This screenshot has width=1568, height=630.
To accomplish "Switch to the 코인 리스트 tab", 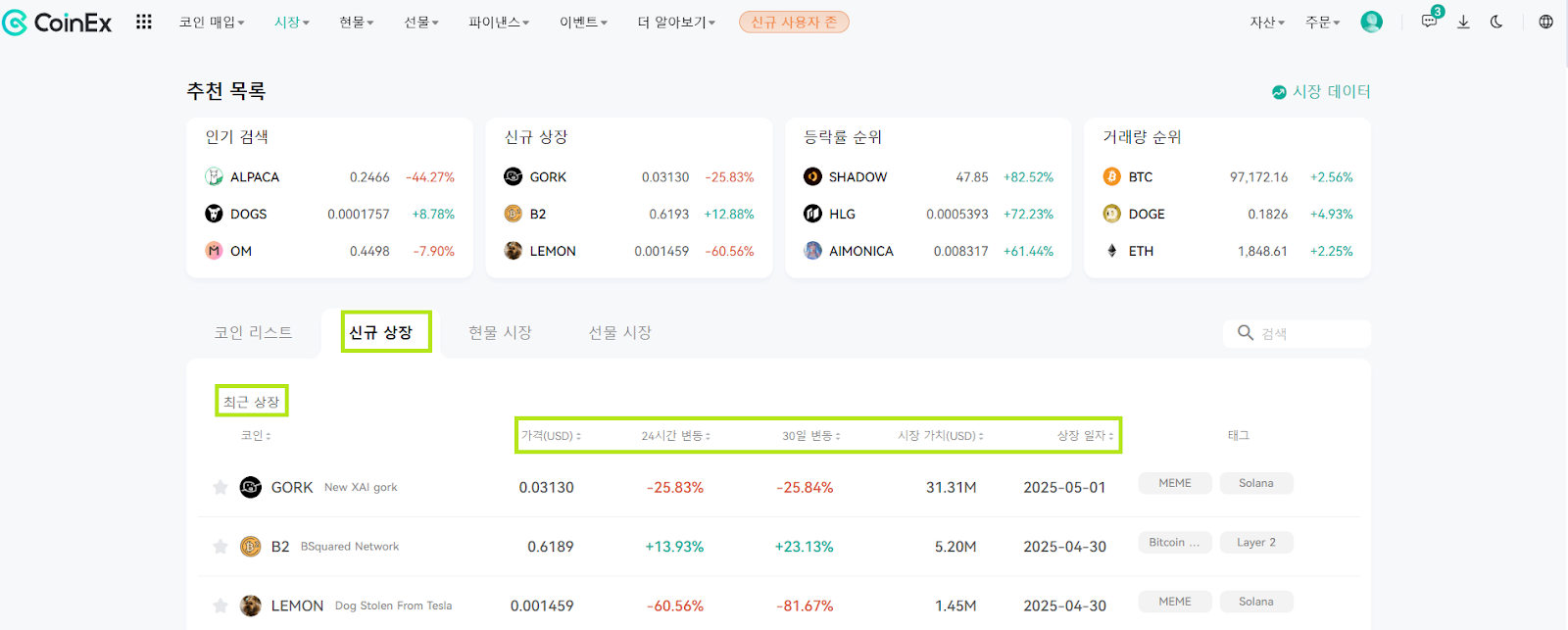I will click(254, 332).
